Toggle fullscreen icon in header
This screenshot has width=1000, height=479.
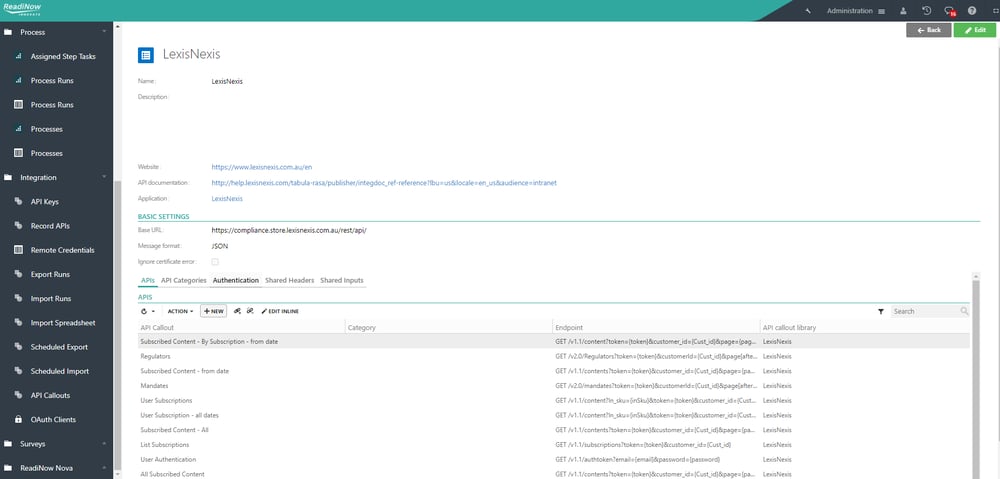(994, 11)
